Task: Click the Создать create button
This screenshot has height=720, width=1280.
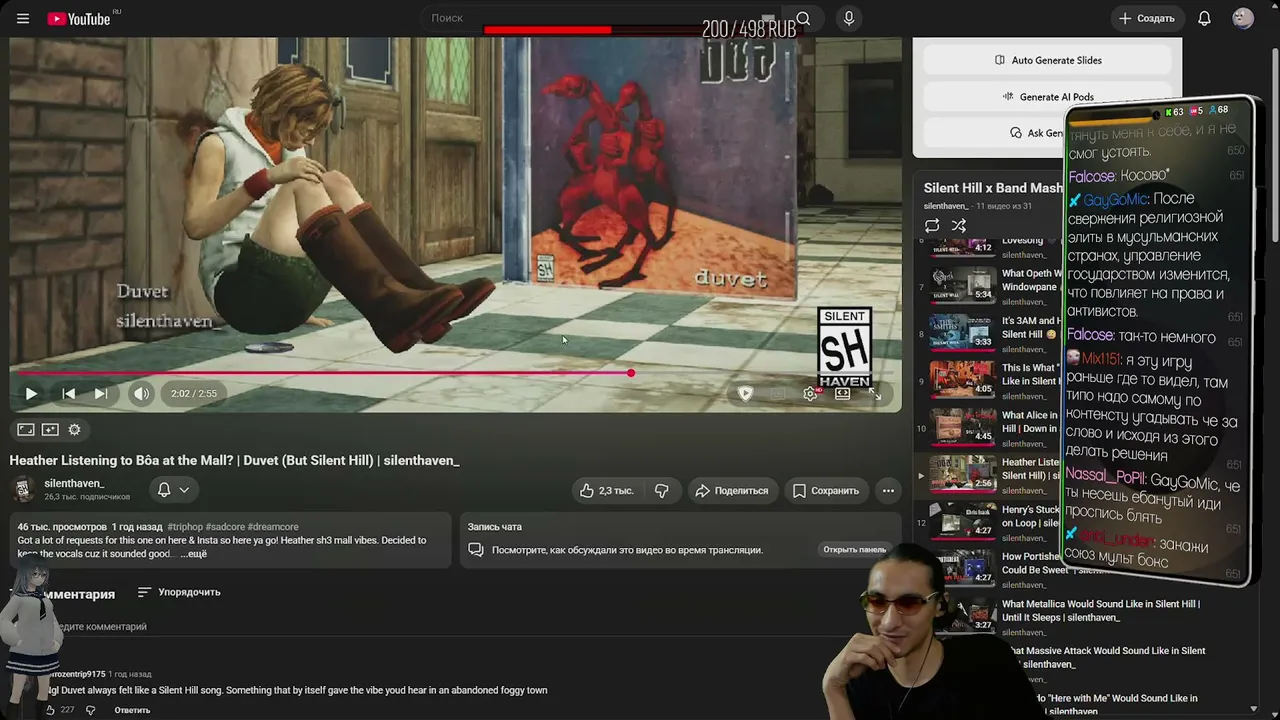Action: point(1146,18)
